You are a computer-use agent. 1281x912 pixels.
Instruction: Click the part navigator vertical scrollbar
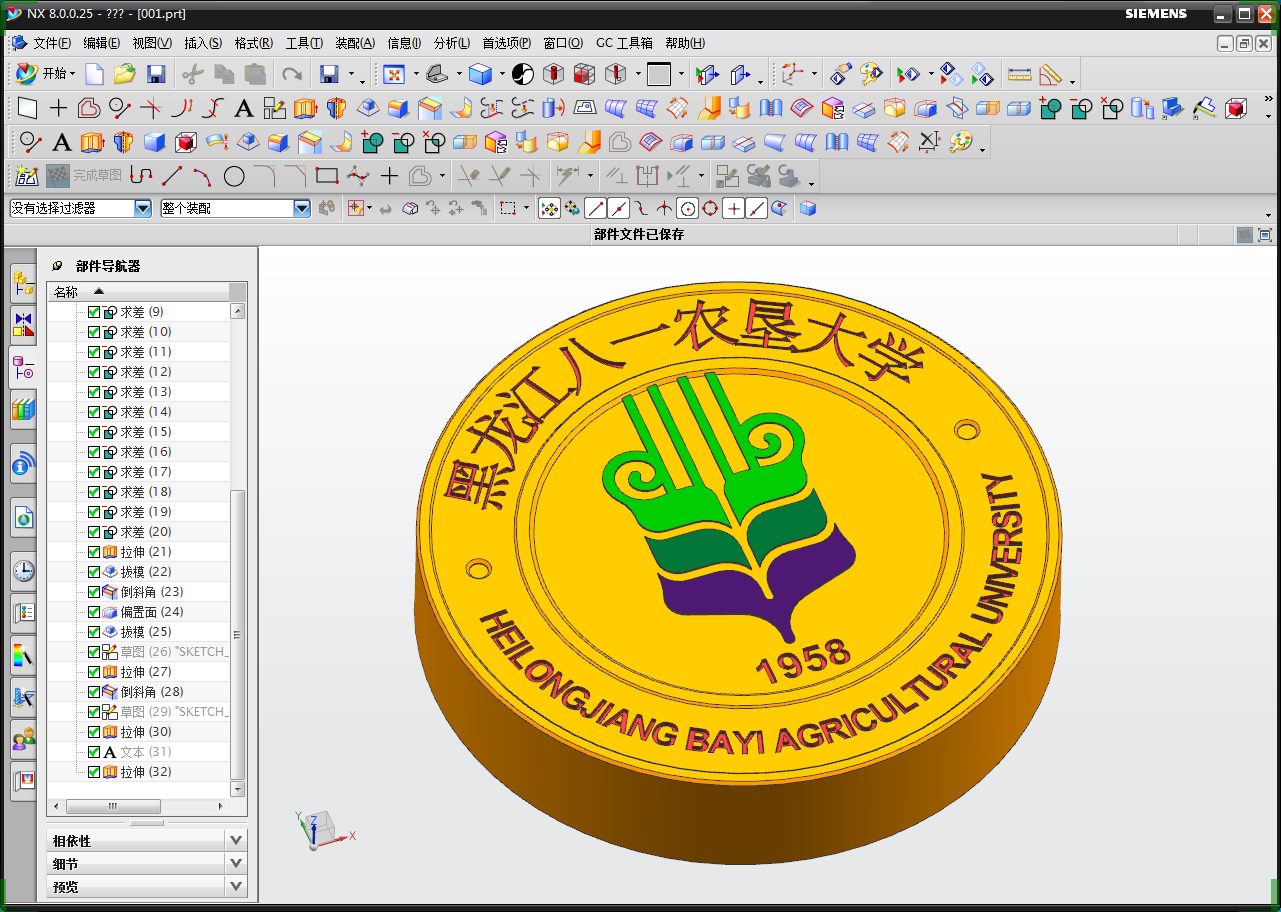click(x=237, y=548)
